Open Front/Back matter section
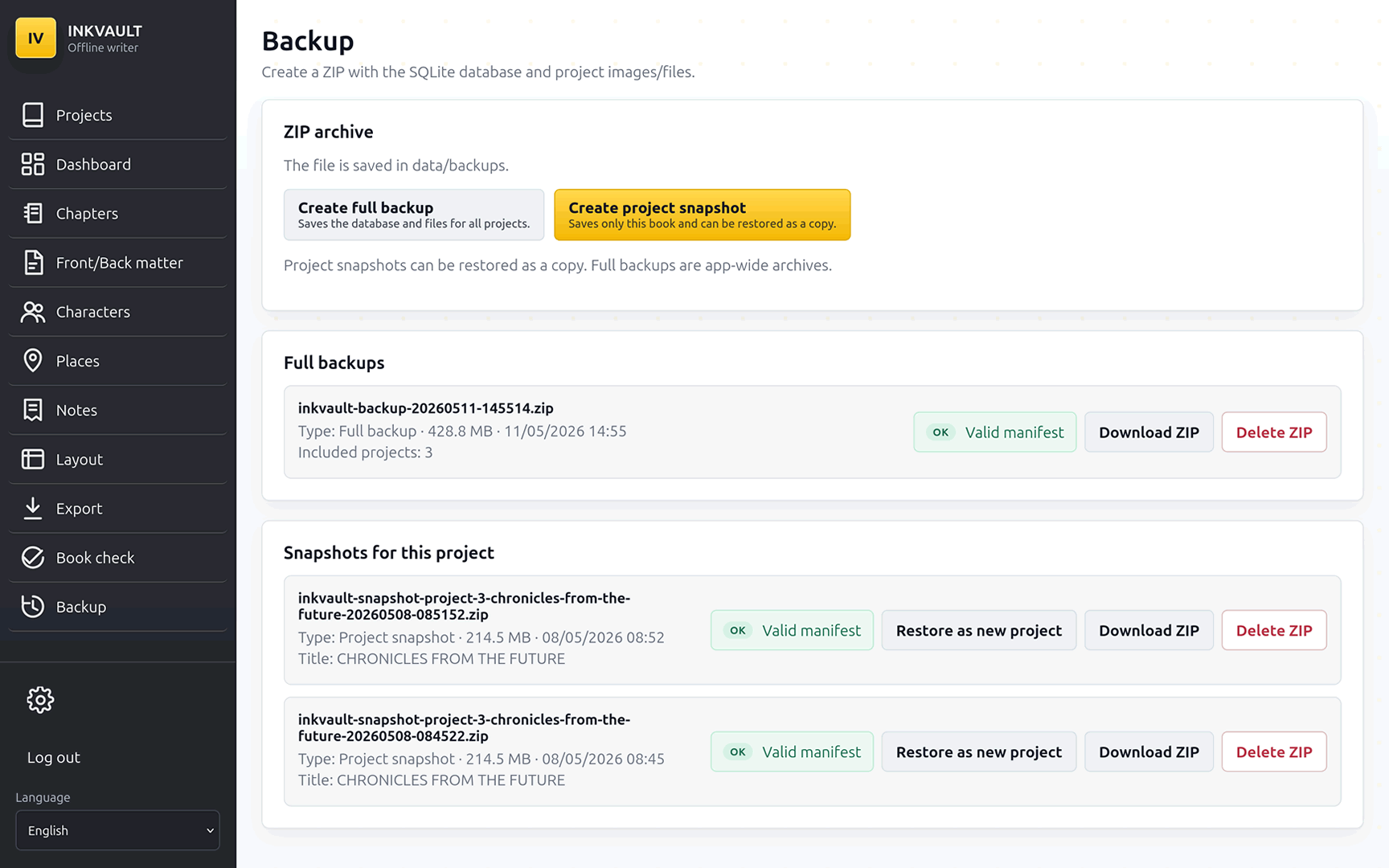 (119, 262)
